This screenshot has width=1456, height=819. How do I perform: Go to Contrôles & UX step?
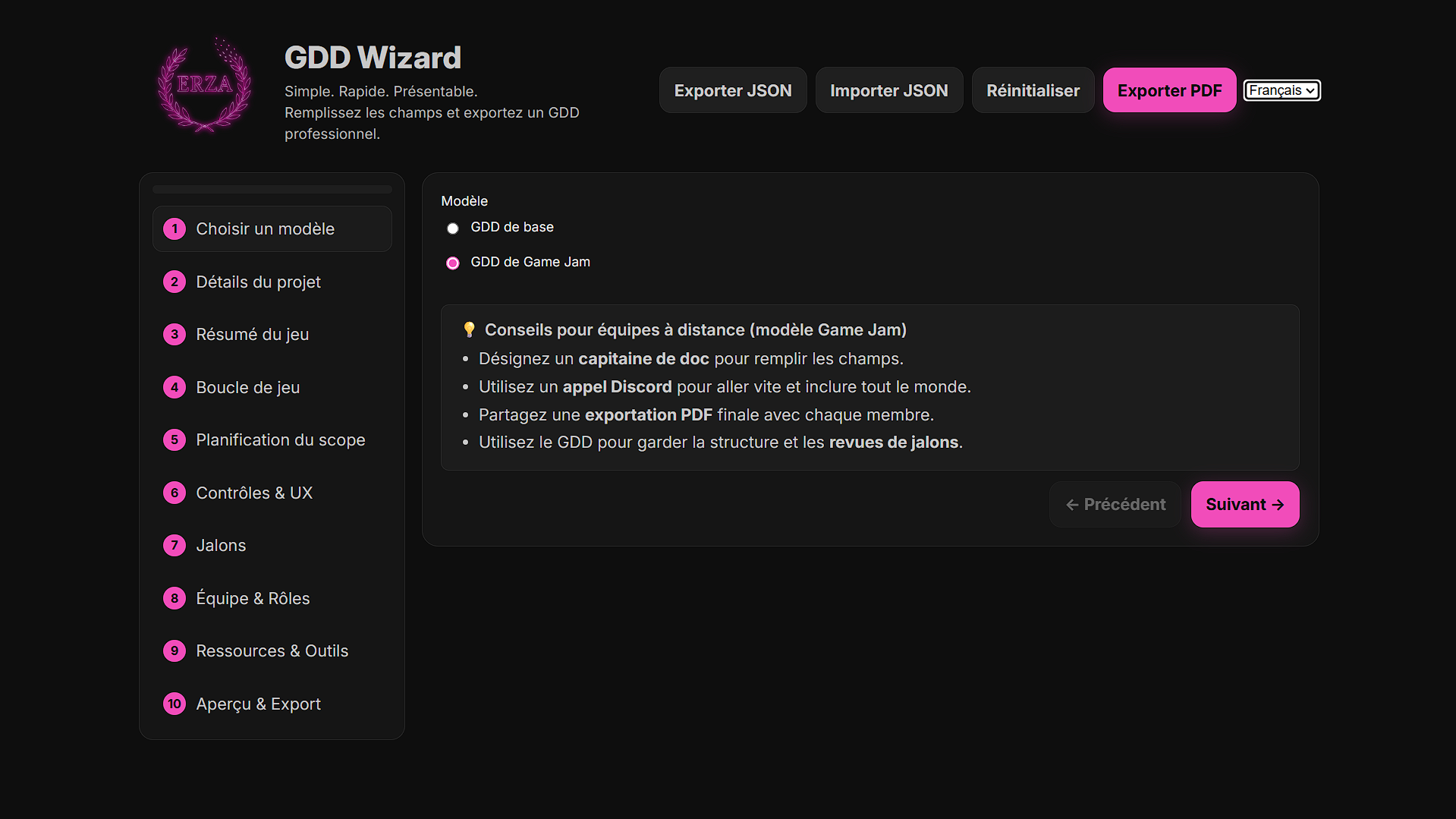point(254,493)
